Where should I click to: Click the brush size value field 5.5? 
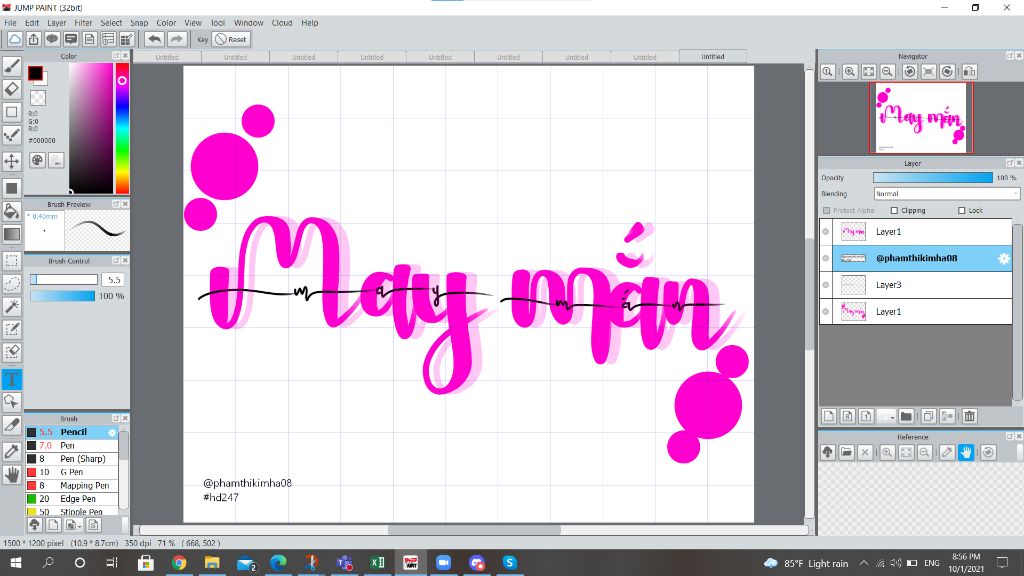pos(114,280)
